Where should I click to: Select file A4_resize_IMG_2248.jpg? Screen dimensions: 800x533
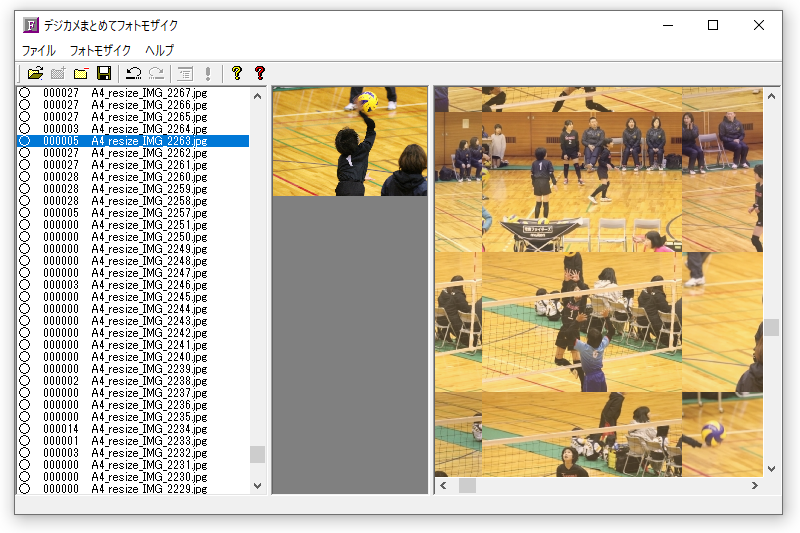[x=149, y=261]
